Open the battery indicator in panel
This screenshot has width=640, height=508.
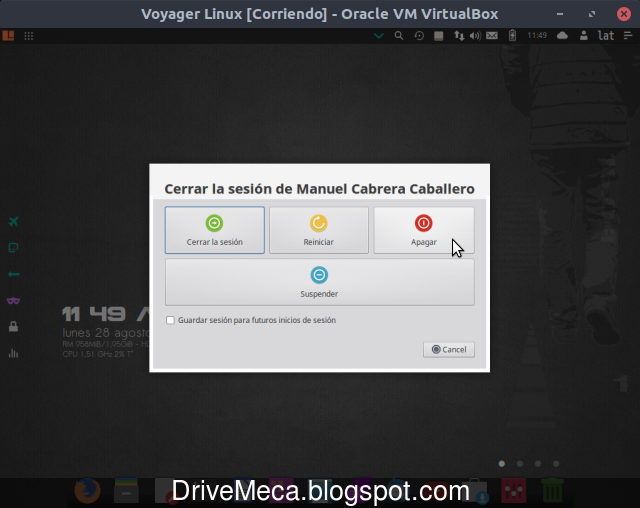click(512, 36)
